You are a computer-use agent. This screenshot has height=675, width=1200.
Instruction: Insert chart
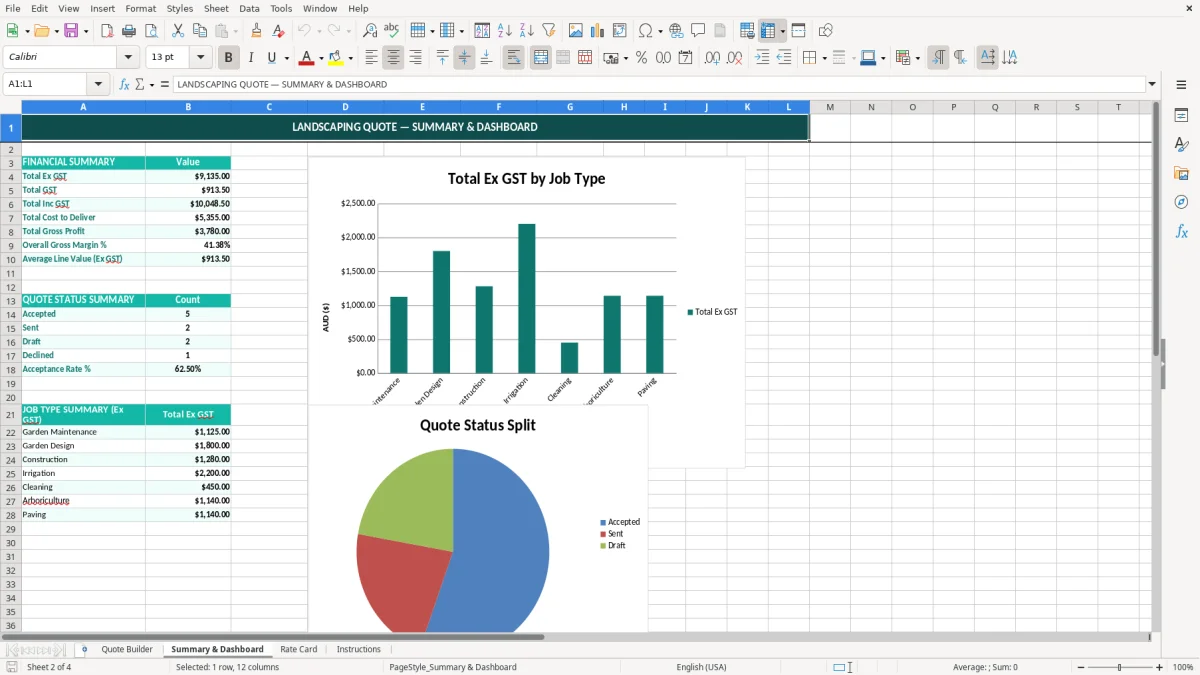click(598, 31)
